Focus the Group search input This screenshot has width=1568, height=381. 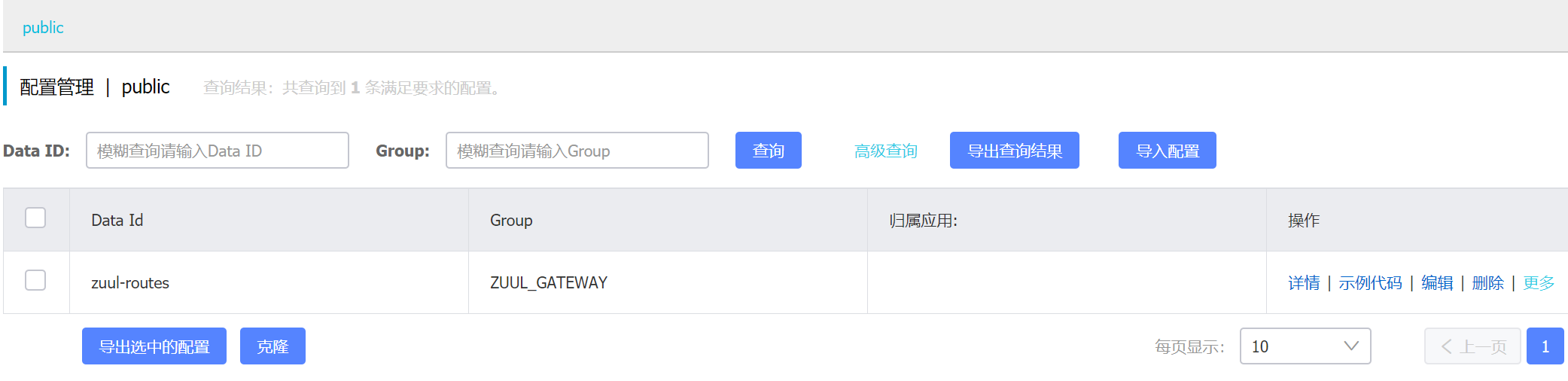tap(577, 151)
